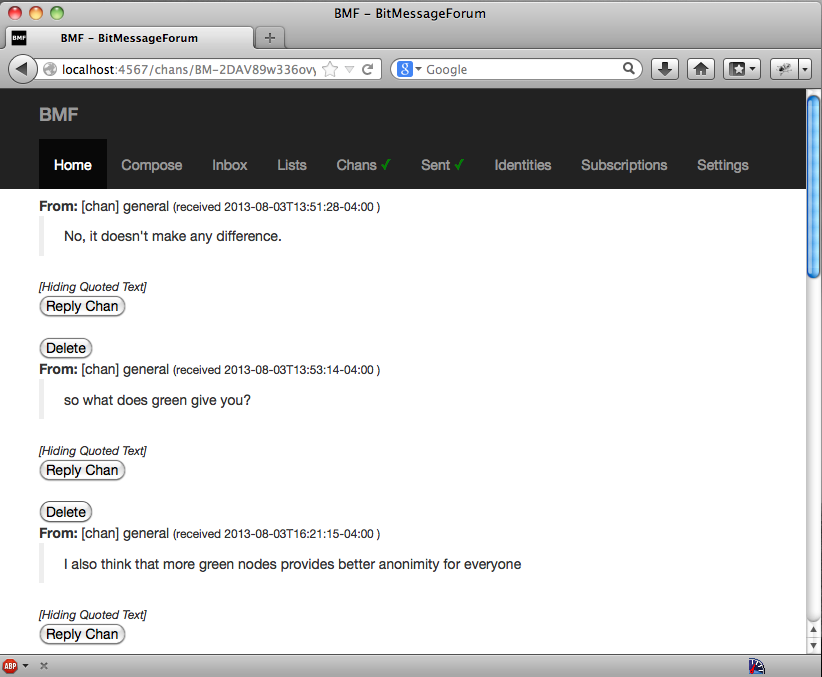Click the status bar icon at bottom right
This screenshot has height=677, width=822.
pos(756,666)
